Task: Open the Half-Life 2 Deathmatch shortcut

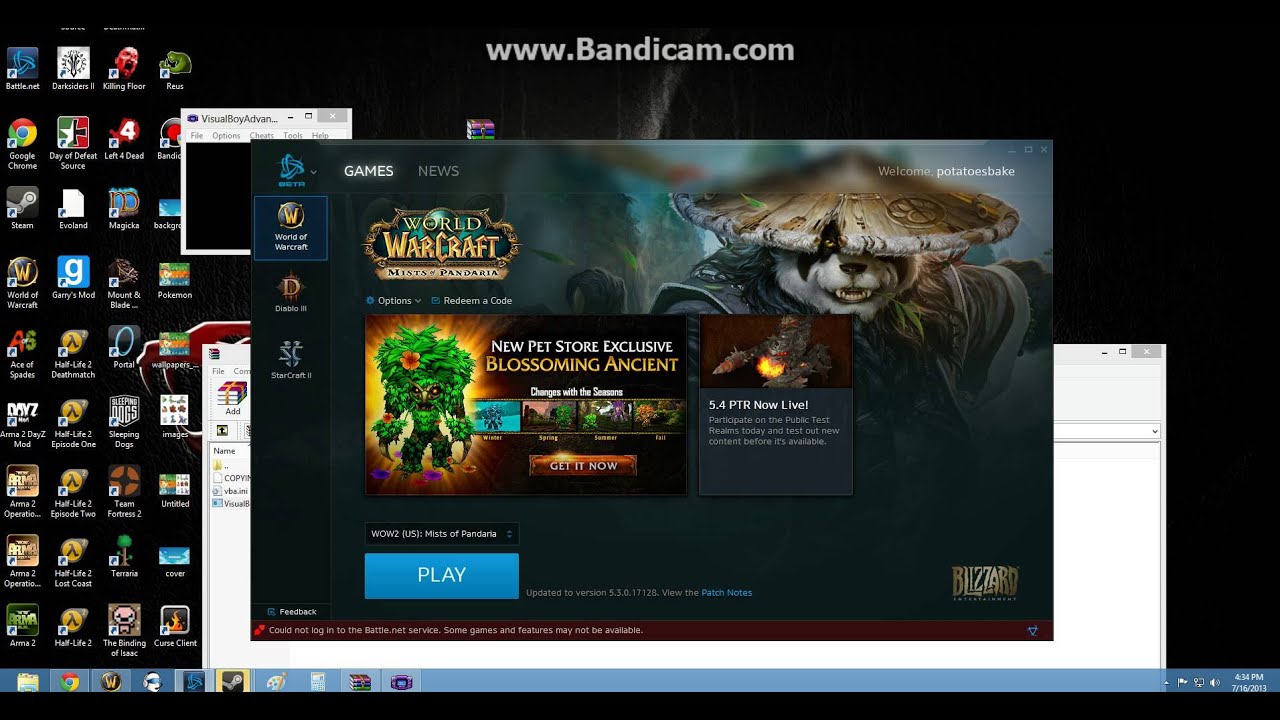Action: coord(73,353)
